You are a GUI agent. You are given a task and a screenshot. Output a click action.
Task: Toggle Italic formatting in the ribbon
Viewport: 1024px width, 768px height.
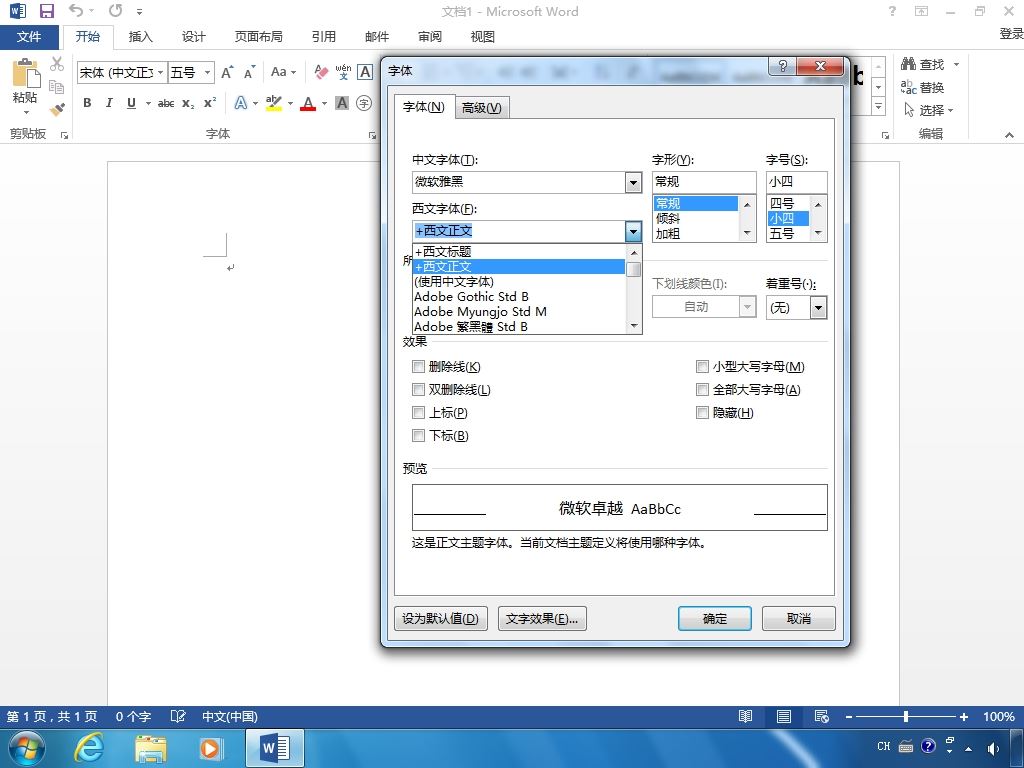tap(109, 103)
